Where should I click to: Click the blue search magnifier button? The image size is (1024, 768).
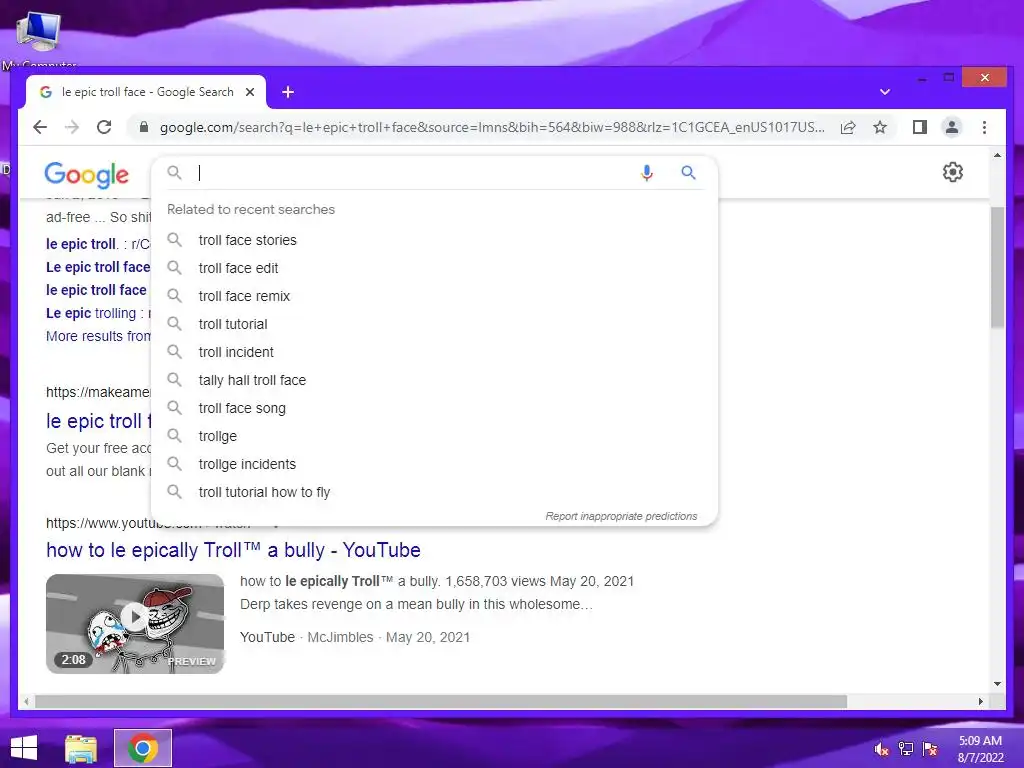coord(688,172)
